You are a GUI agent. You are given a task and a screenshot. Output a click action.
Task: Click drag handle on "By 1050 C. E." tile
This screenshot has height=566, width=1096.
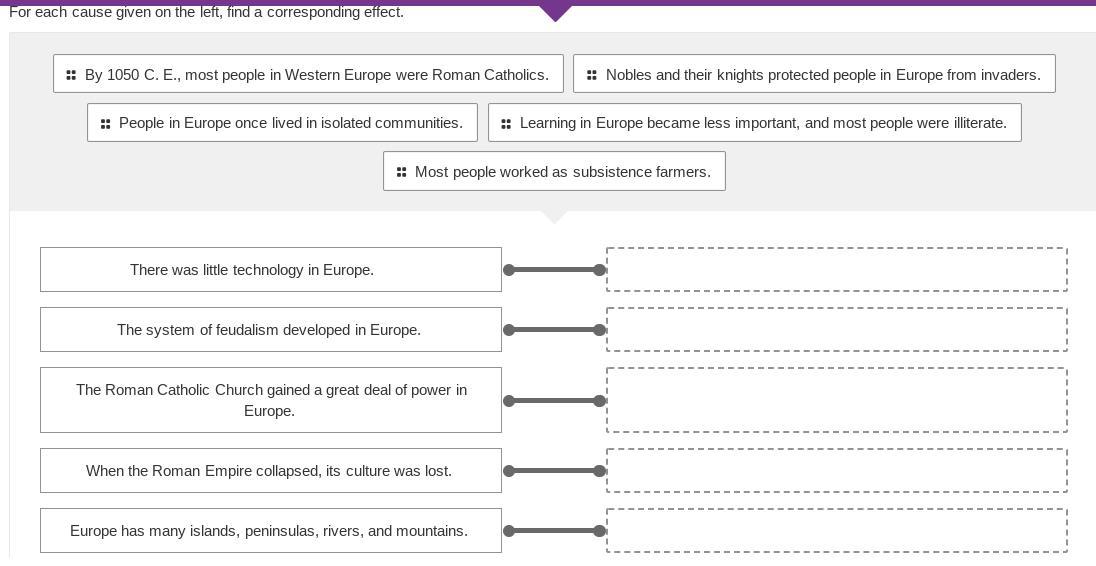pos(71,75)
